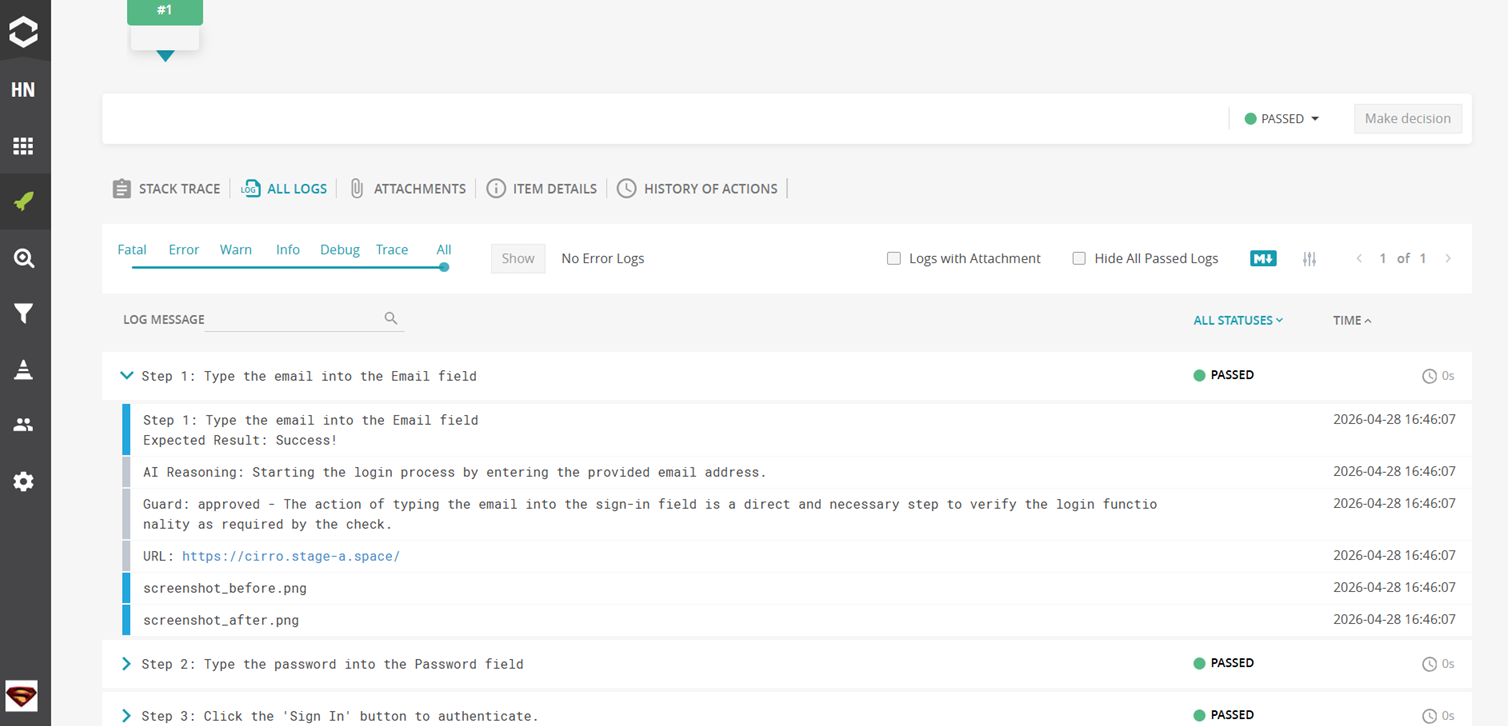Viewport: 1508px width, 726px height.
Task: Open Filters funnel icon in sidebar
Action: click(23, 314)
